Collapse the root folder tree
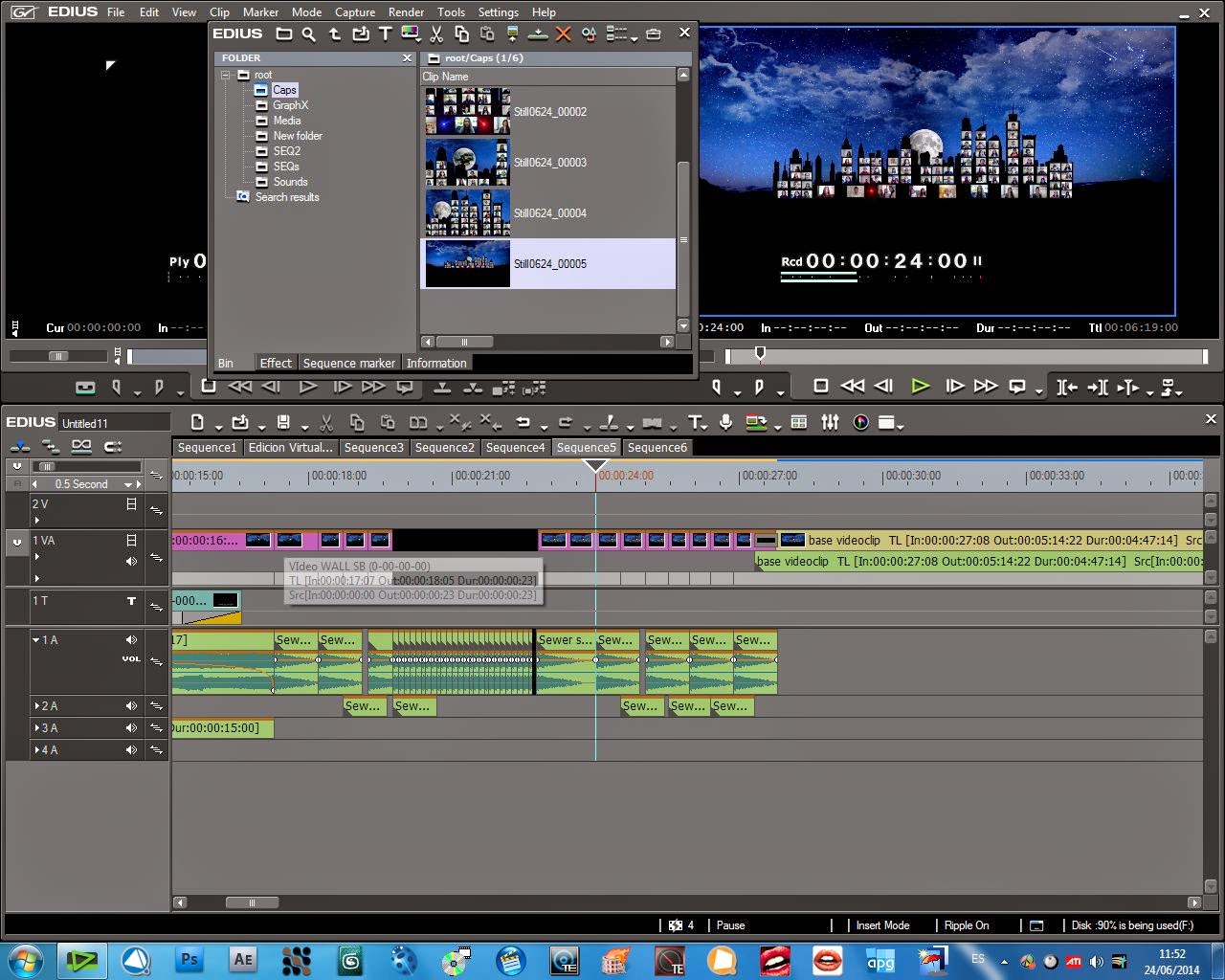The height and width of the screenshot is (980, 1225). (x=226, y=75)
